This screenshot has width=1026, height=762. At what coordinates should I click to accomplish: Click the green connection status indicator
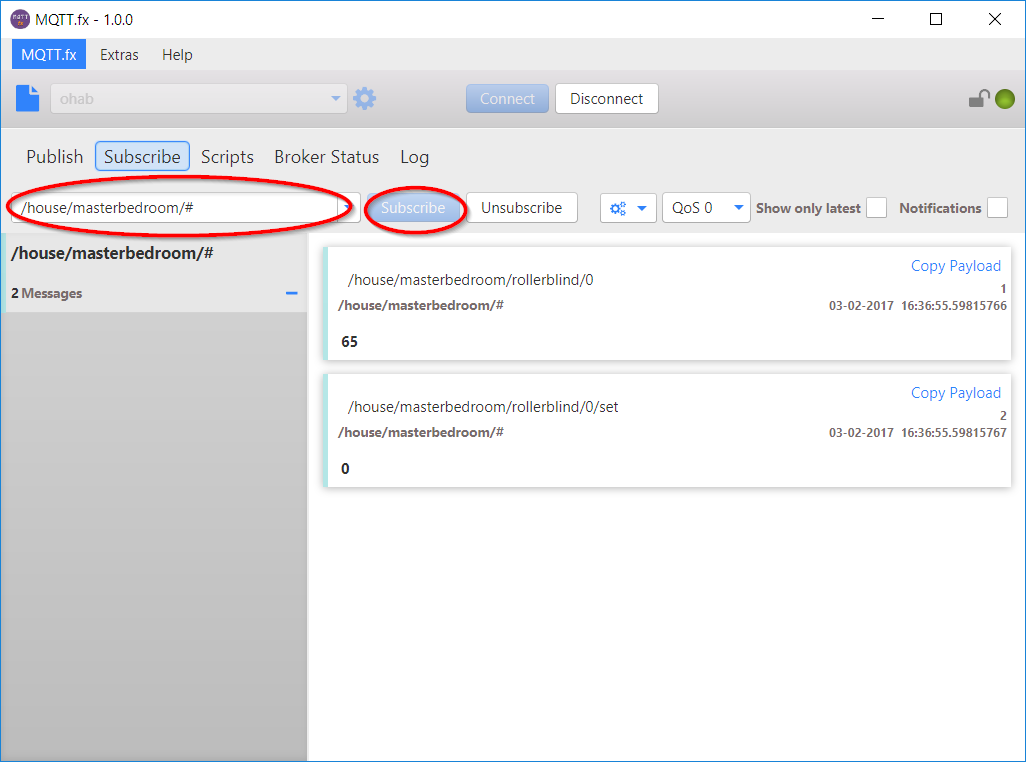[1005, 99]
